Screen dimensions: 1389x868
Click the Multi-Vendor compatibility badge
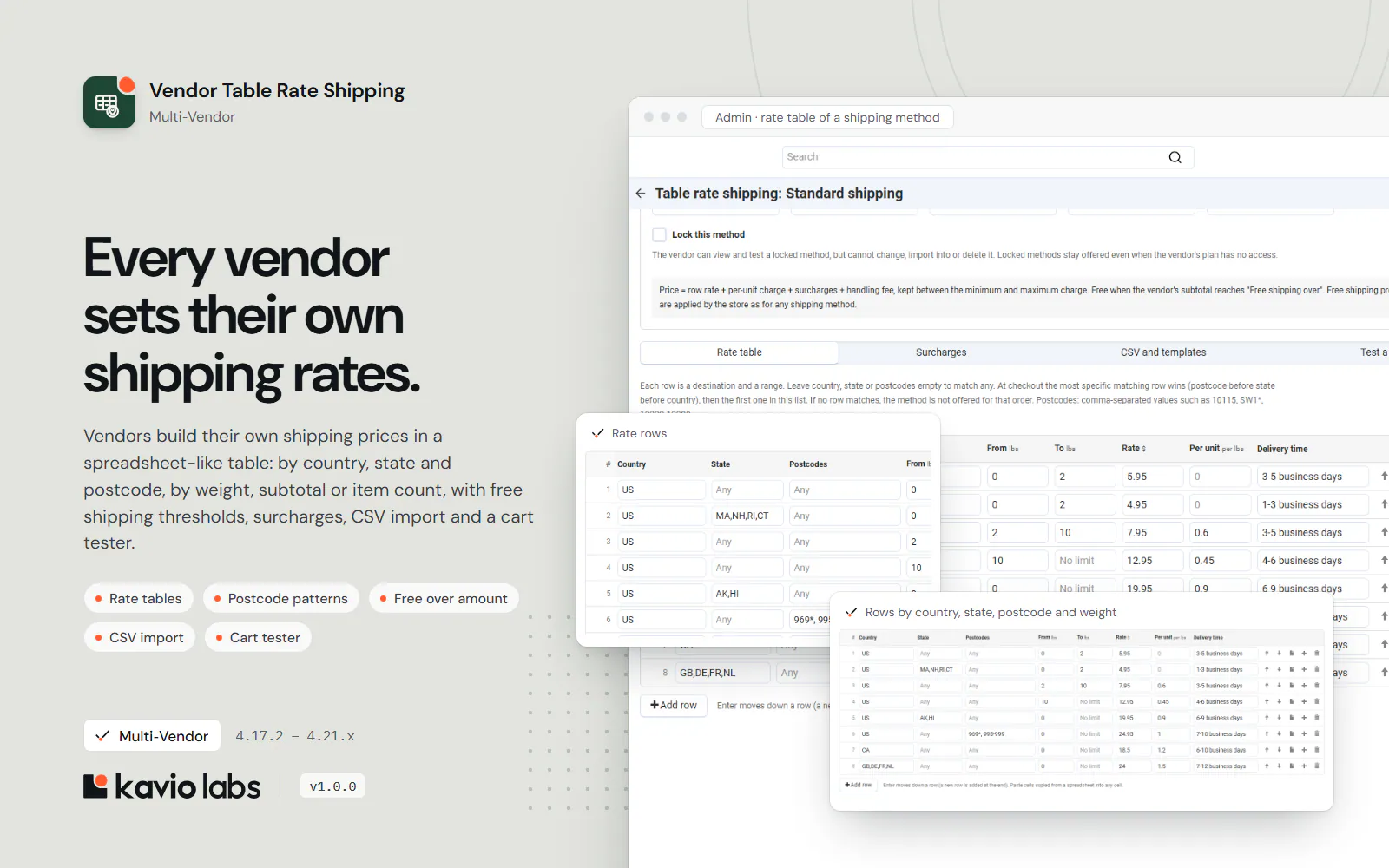point(152,736)
